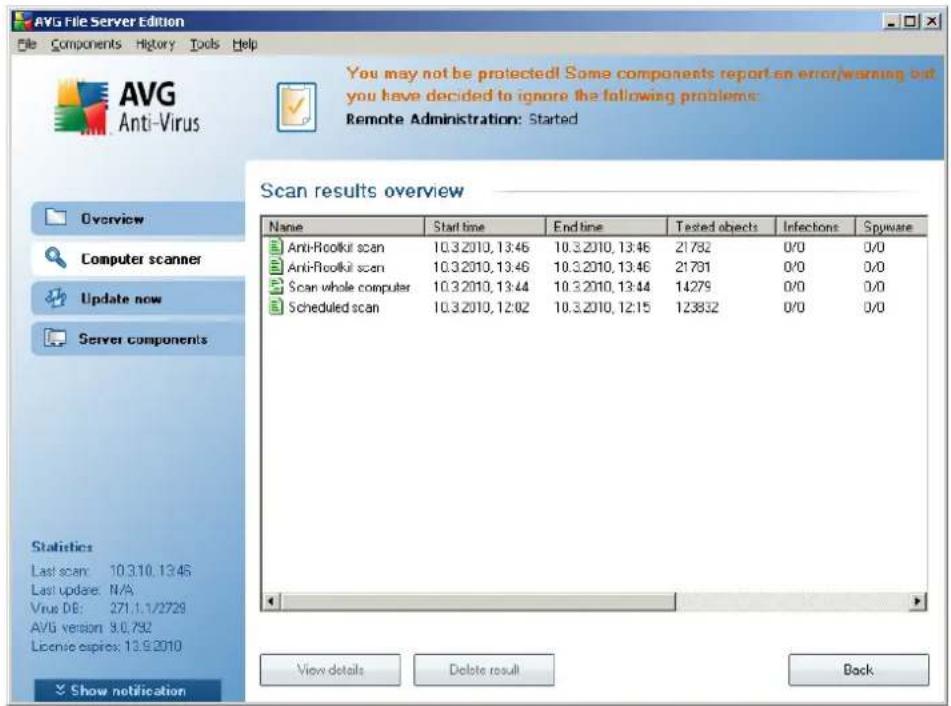Screen dimensions: 951x706
Task: Sort by the Spyware column
Action: (891, 226)
